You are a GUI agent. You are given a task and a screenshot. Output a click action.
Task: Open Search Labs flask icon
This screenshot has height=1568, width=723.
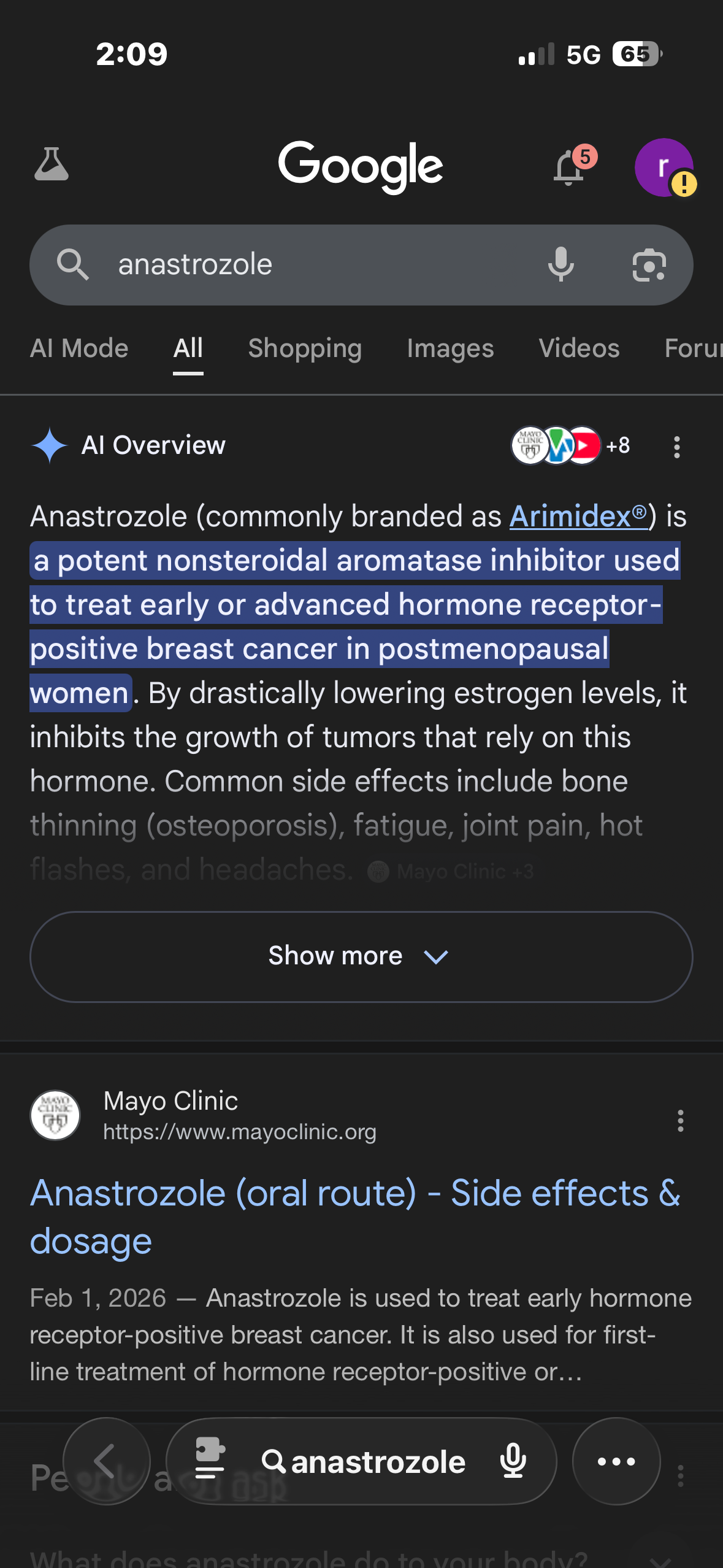click(x=52, y=164)
